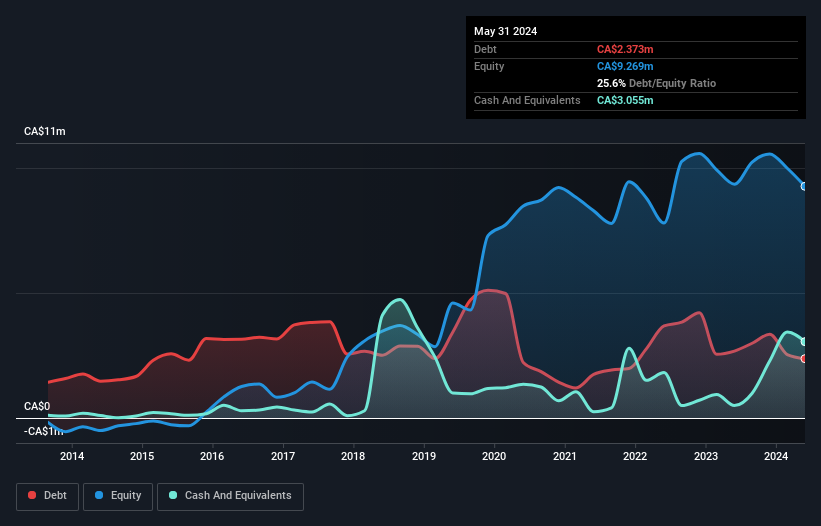The width and height of the screenshot is (821, 526).
Task: Click the 2019 x-axis label
Action: (x=424, y=456)
